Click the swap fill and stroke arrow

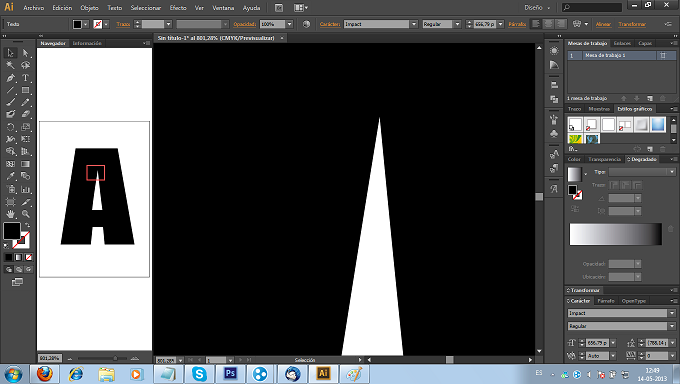point(28,225)
